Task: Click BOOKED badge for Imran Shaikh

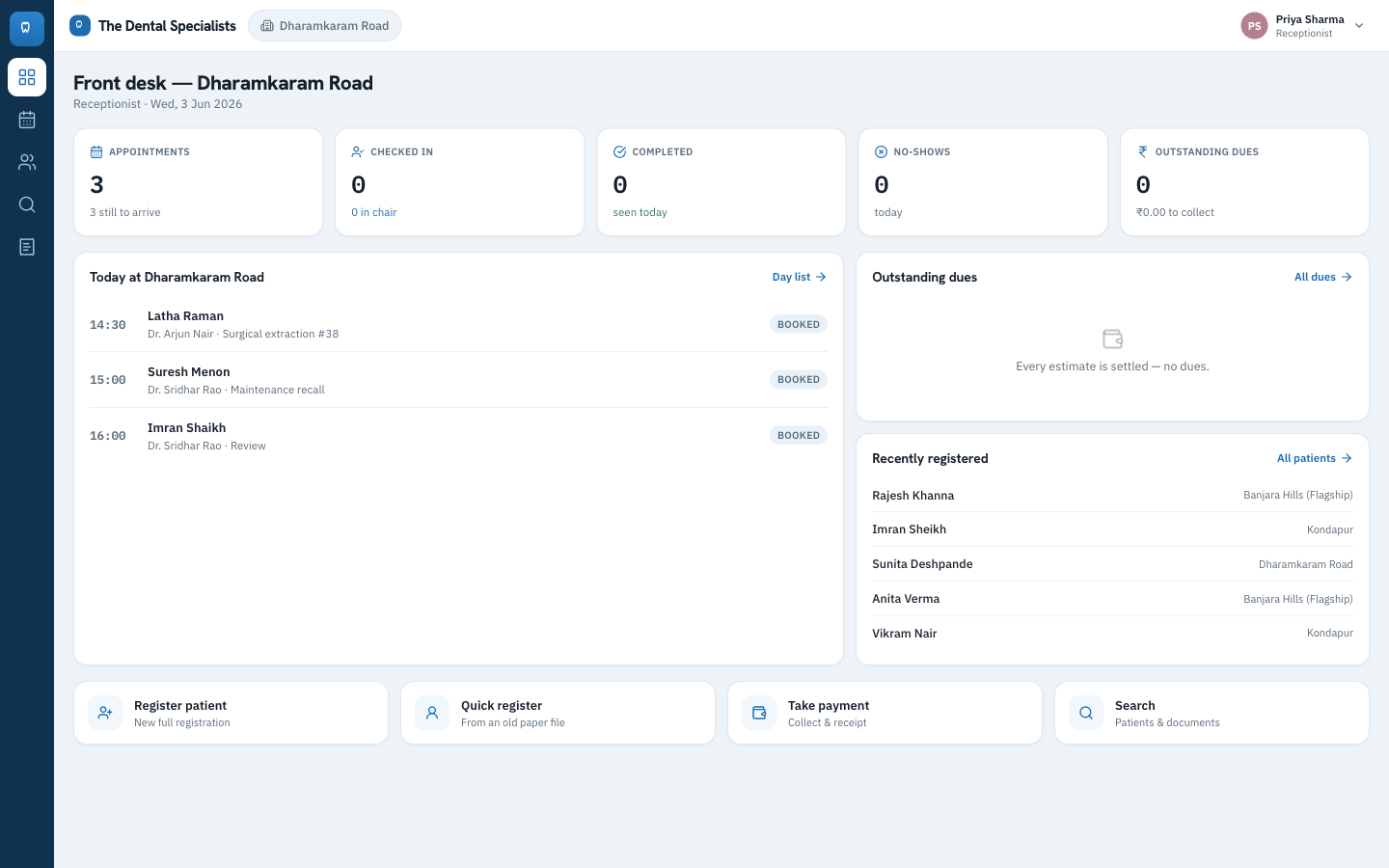Action: [799, 435]
